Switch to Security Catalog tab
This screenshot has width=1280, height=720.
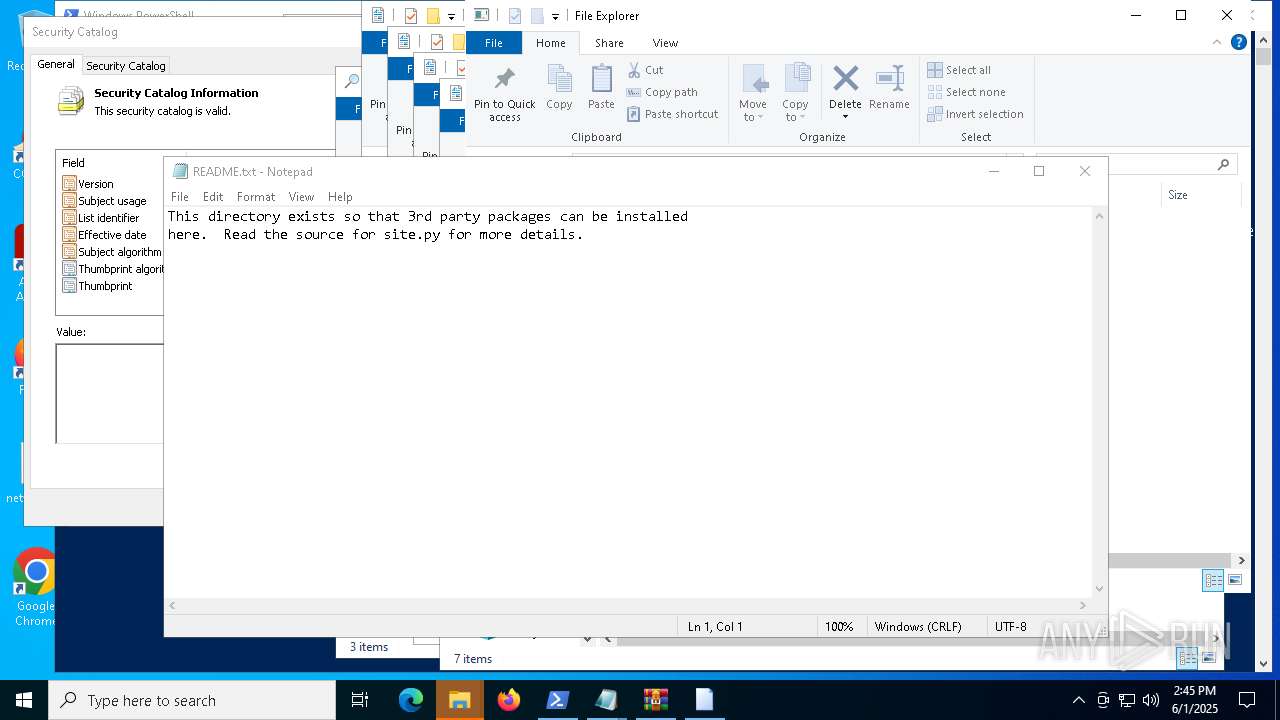(x=126, y=66)
